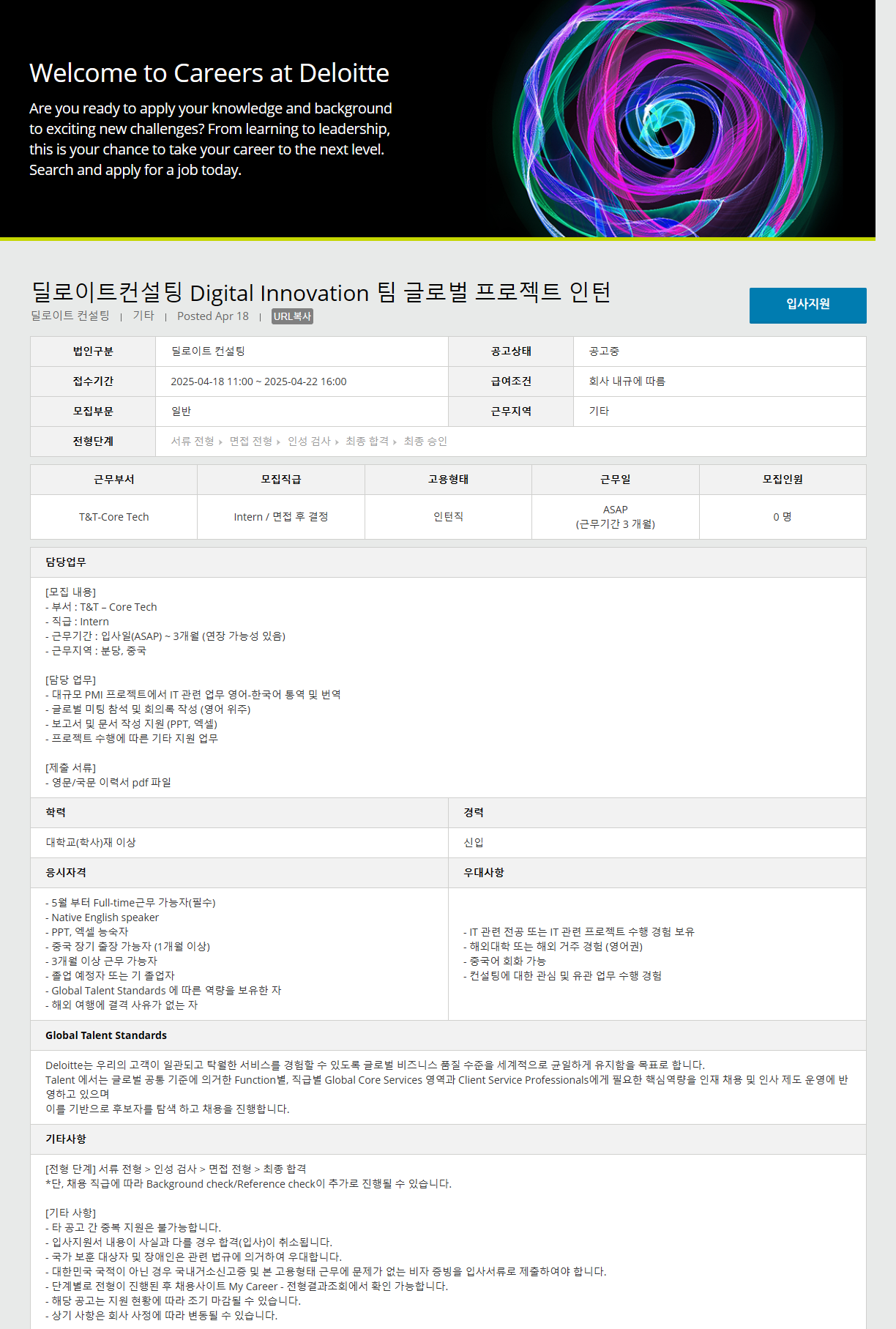Screen dimensions: 896x1329
Task: Click the 모집인원 column header
Action: (783, 480)
